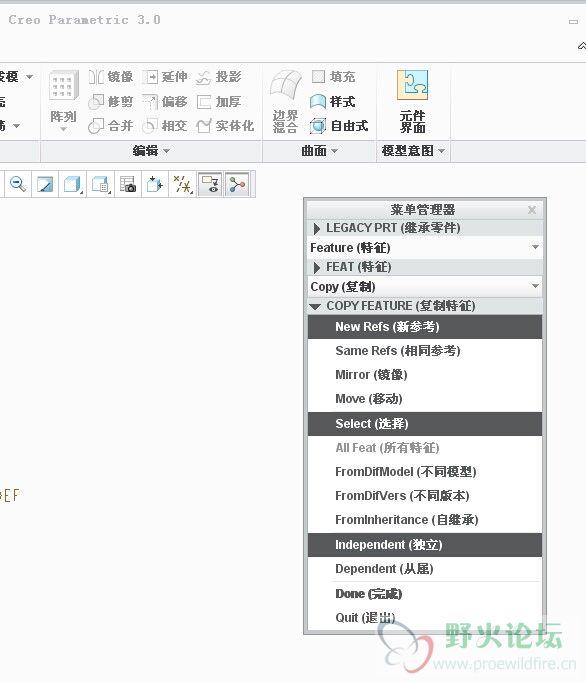Open the display style cube icon

tap(73, 184)
